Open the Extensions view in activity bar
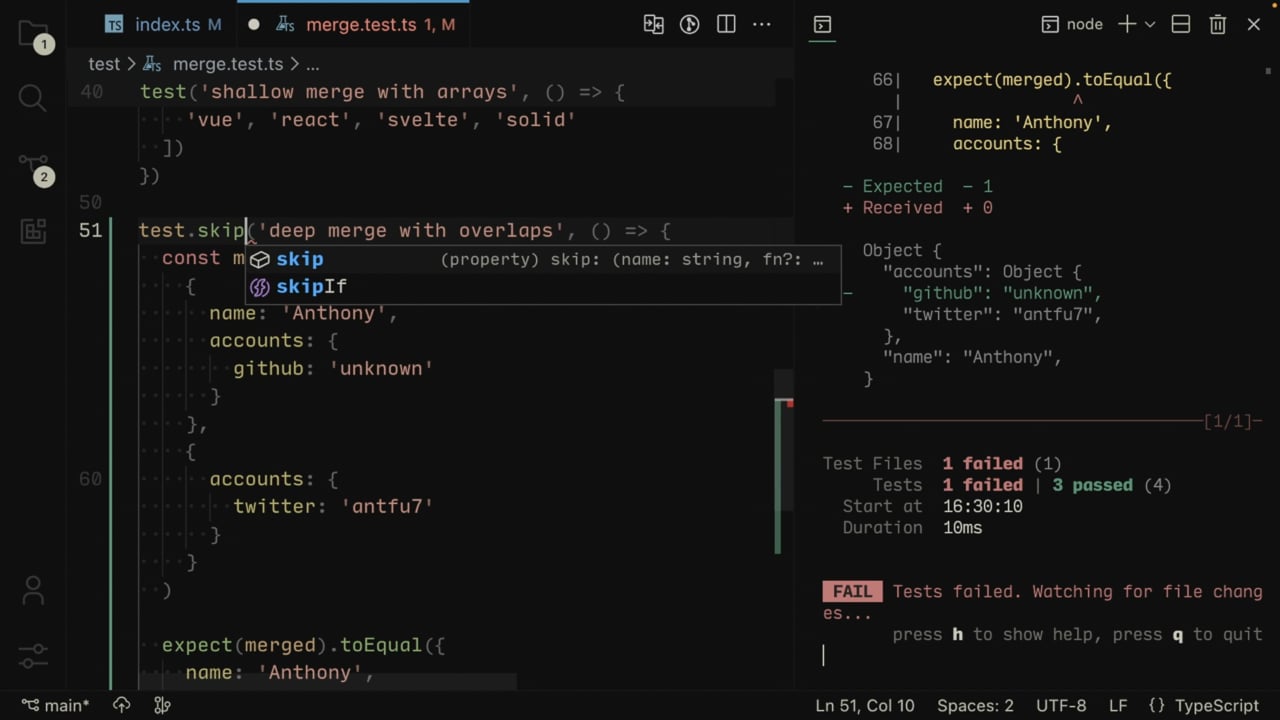This screenshot has height=720, width=1280. [x=33, y=231]
